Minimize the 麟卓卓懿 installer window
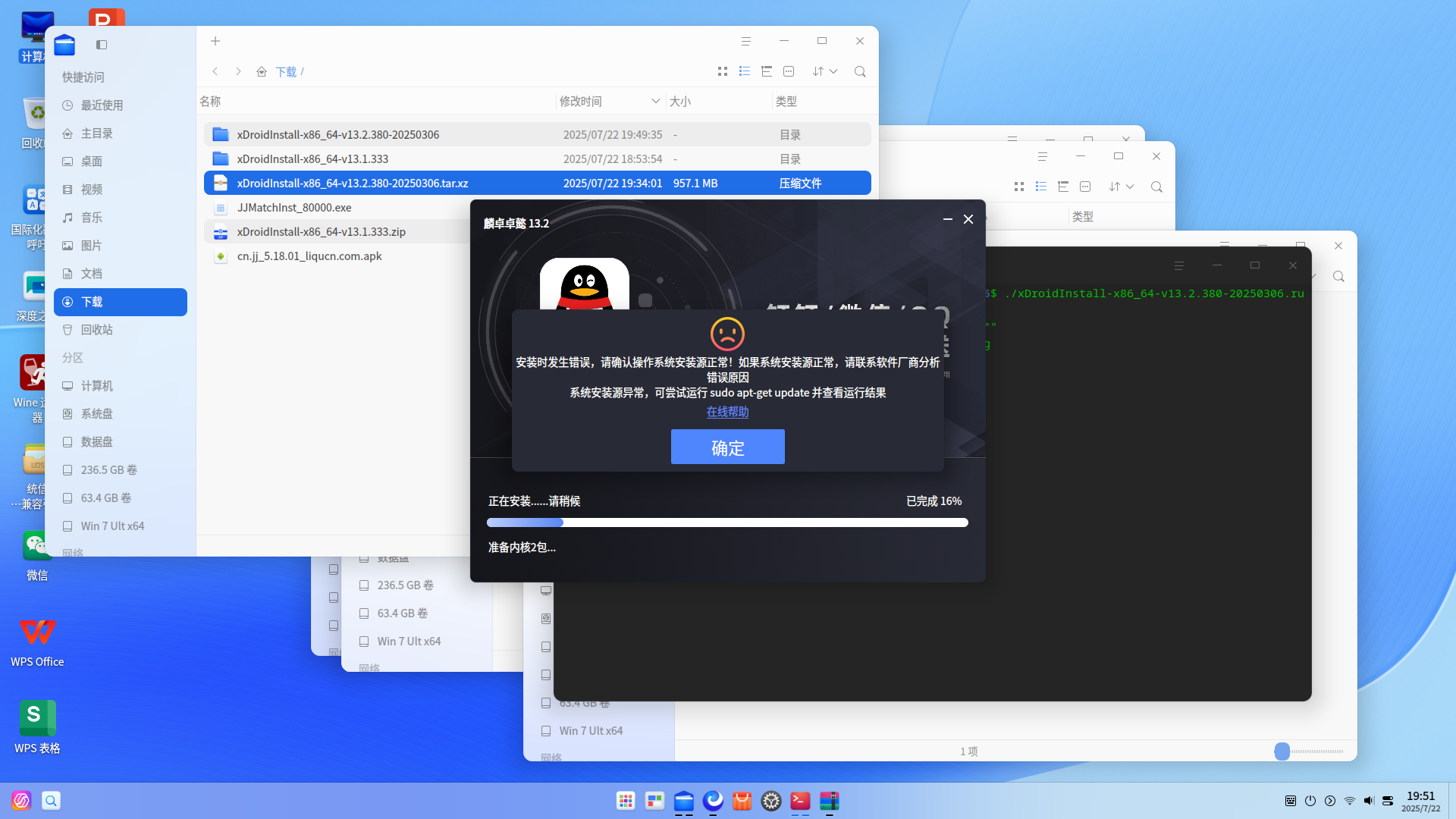The height and width of the screenshot is (819, 1456). [948, 219]
